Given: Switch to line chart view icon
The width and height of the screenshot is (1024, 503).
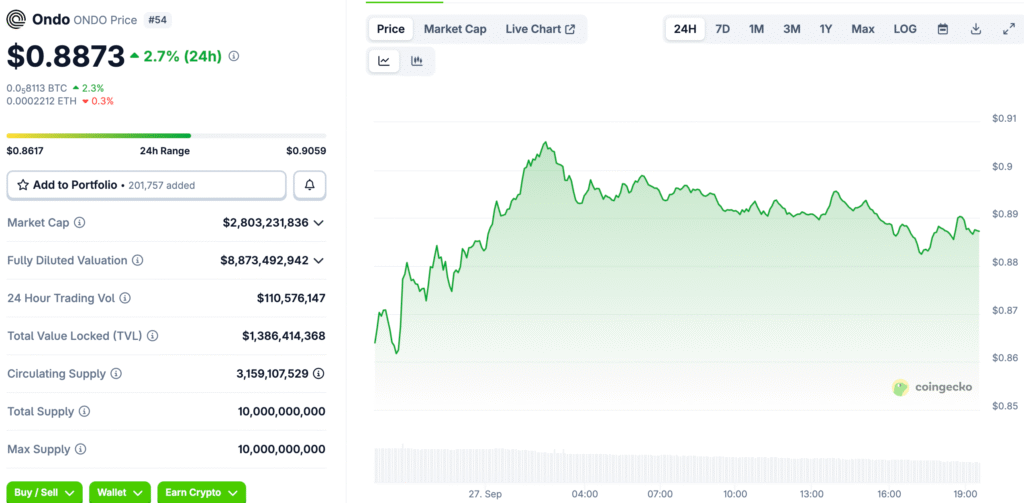Looking at the screenshot, I should tap(384, 61).
